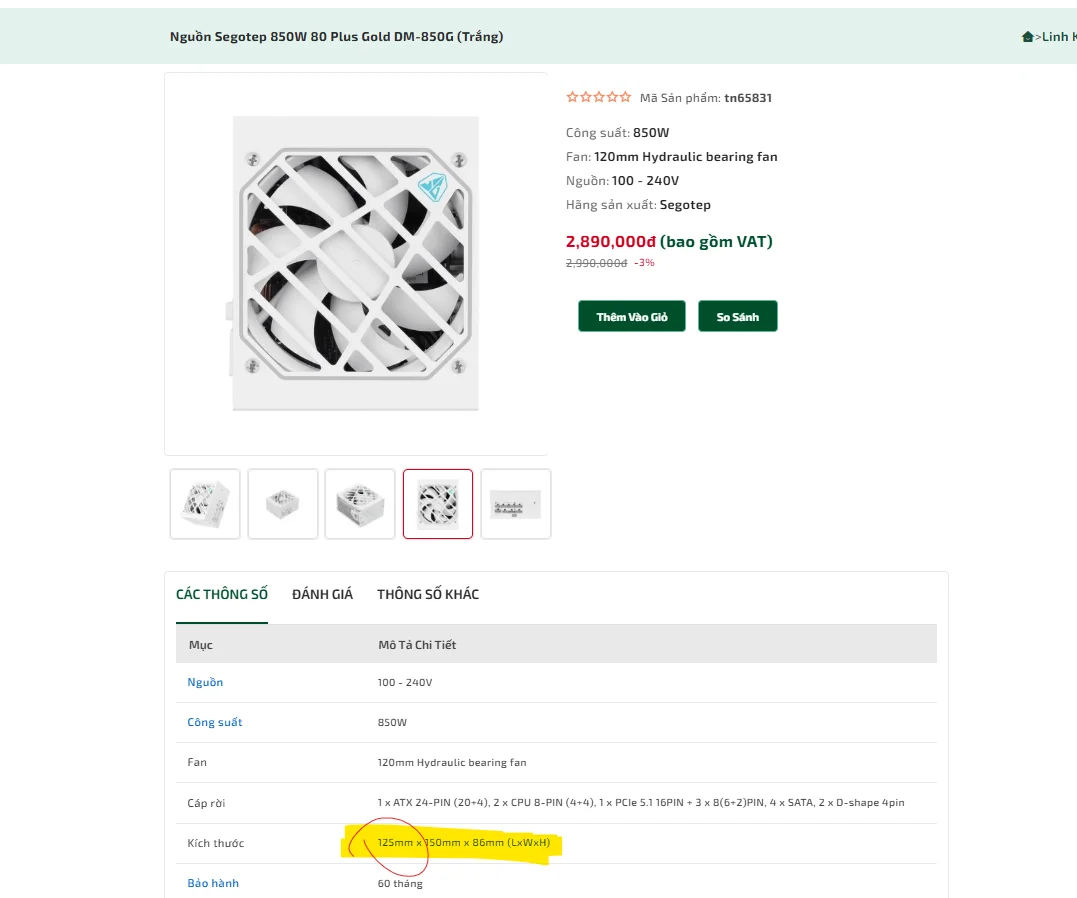Click the first rating star
The image size is (1077, 898).
click(x=572, y=97)
